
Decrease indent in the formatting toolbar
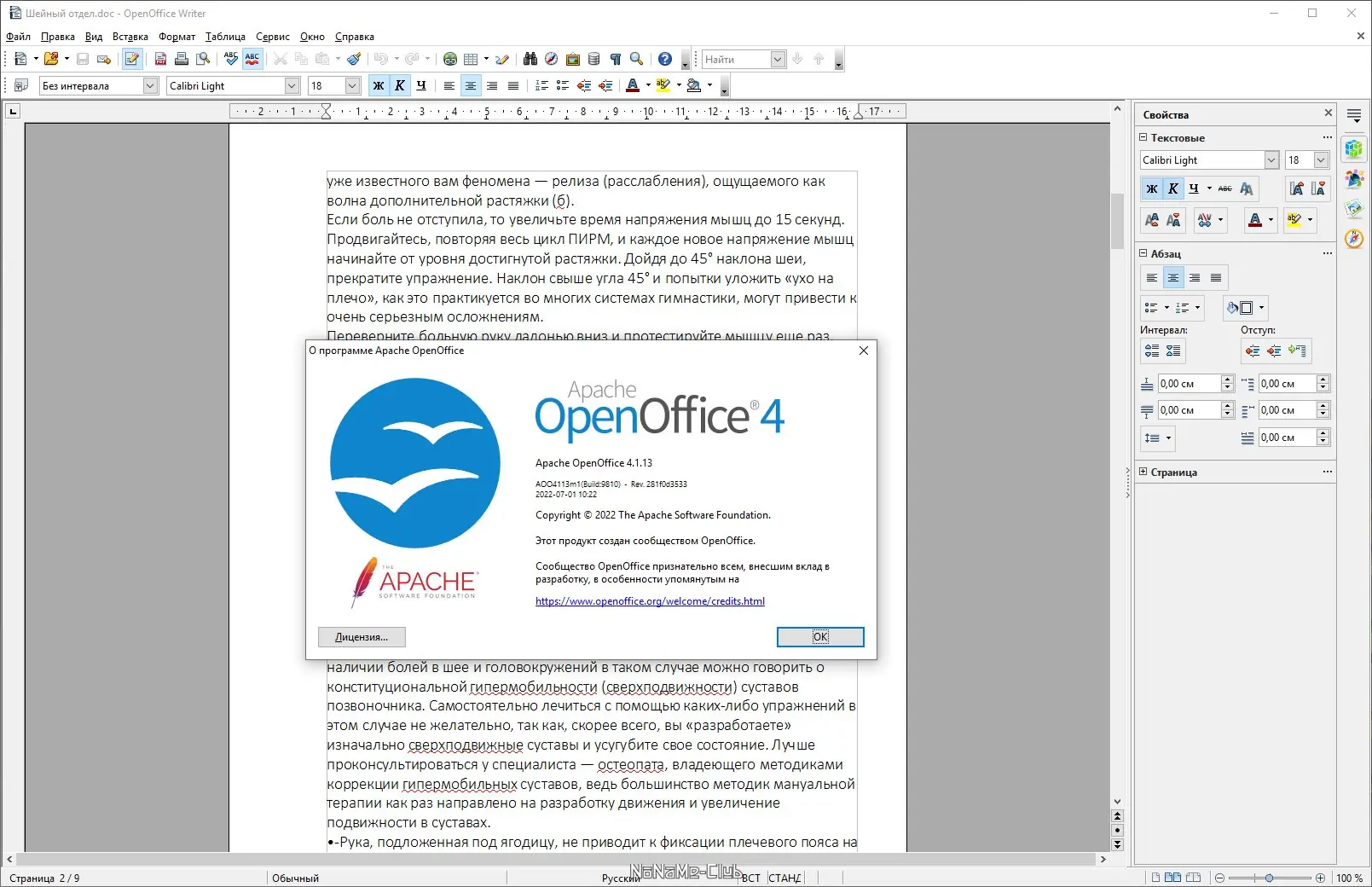click(x=584, y=85)
